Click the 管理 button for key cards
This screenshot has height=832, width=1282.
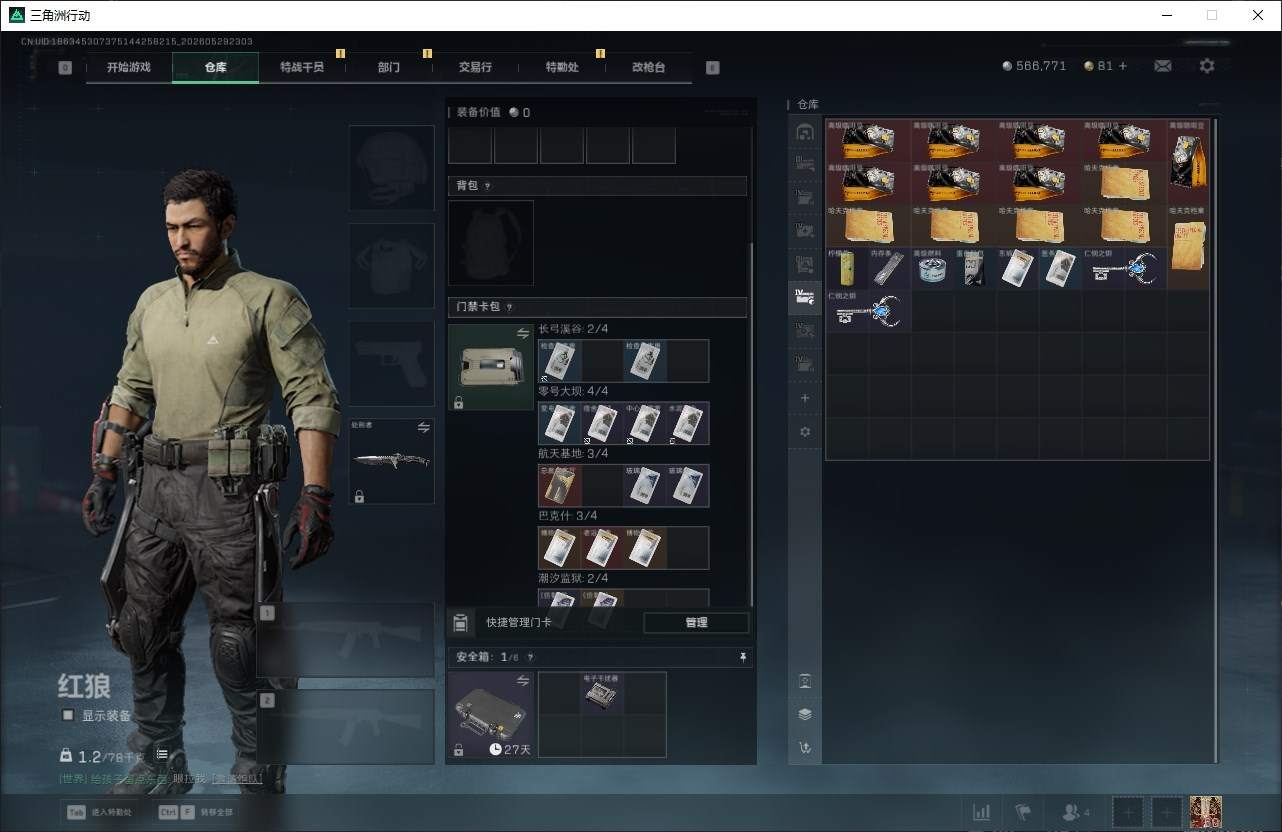(x=696, y=622)
